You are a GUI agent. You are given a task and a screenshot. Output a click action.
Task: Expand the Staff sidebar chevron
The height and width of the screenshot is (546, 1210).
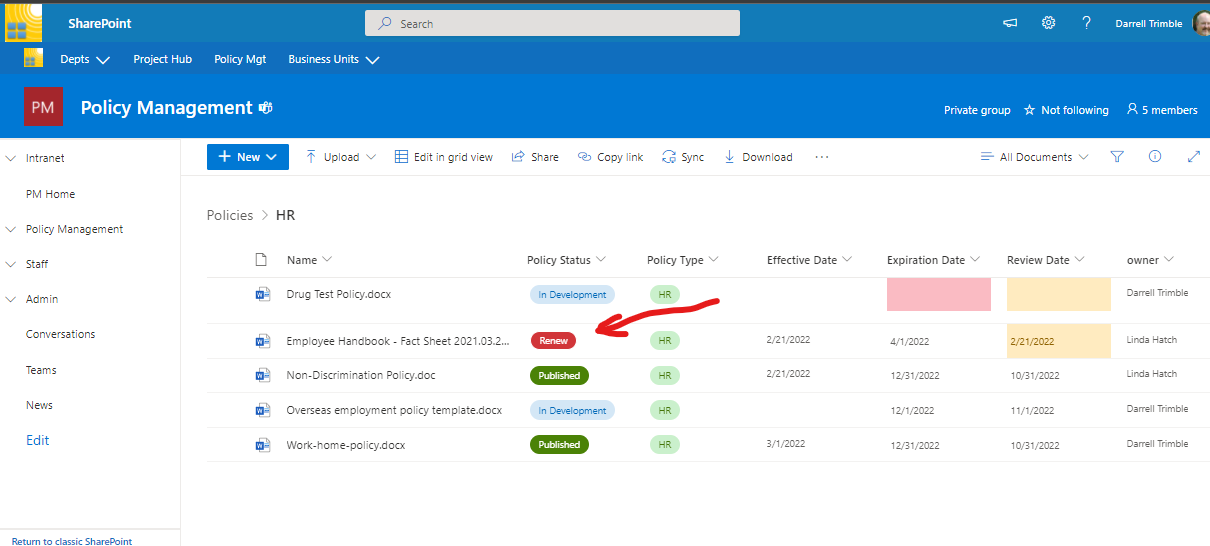tap(11, 264)
